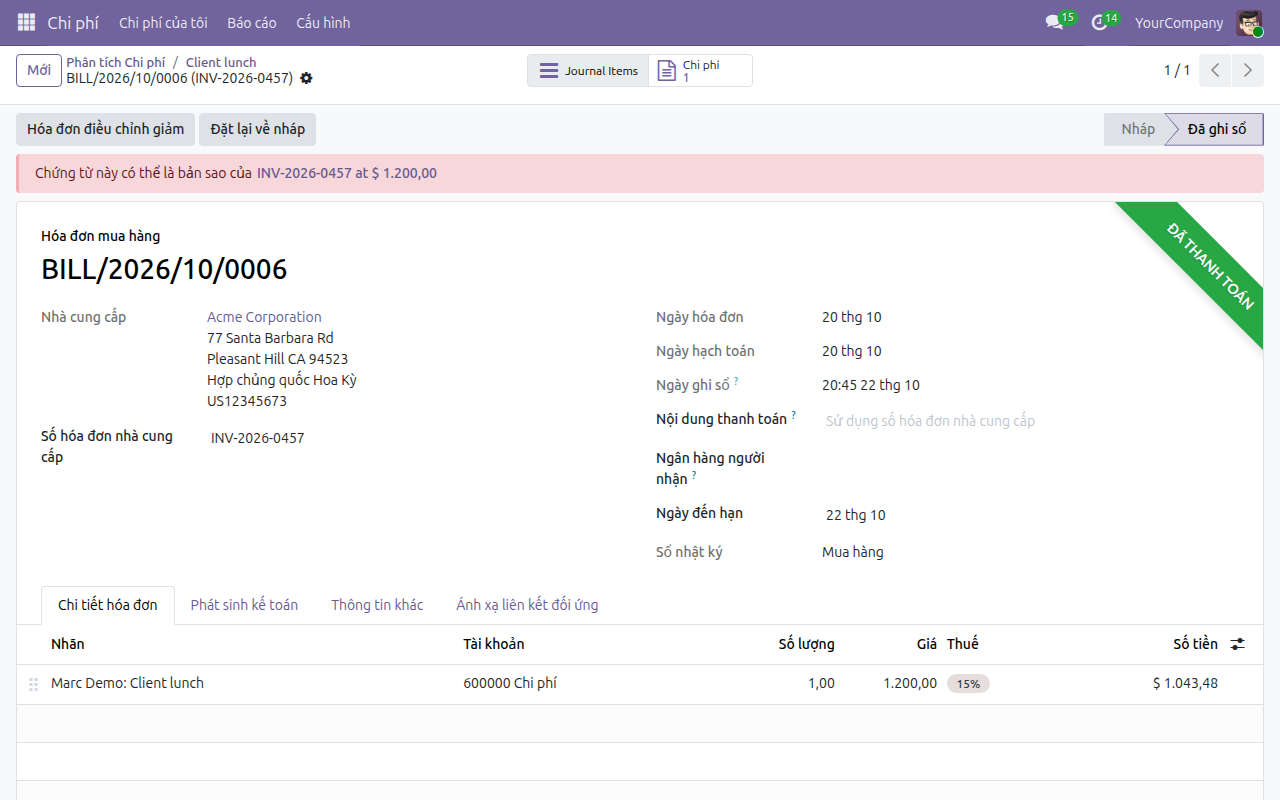Open the apps grid menu icon
The height and width of the screenshot is (800, 1280).
point(26,22)
